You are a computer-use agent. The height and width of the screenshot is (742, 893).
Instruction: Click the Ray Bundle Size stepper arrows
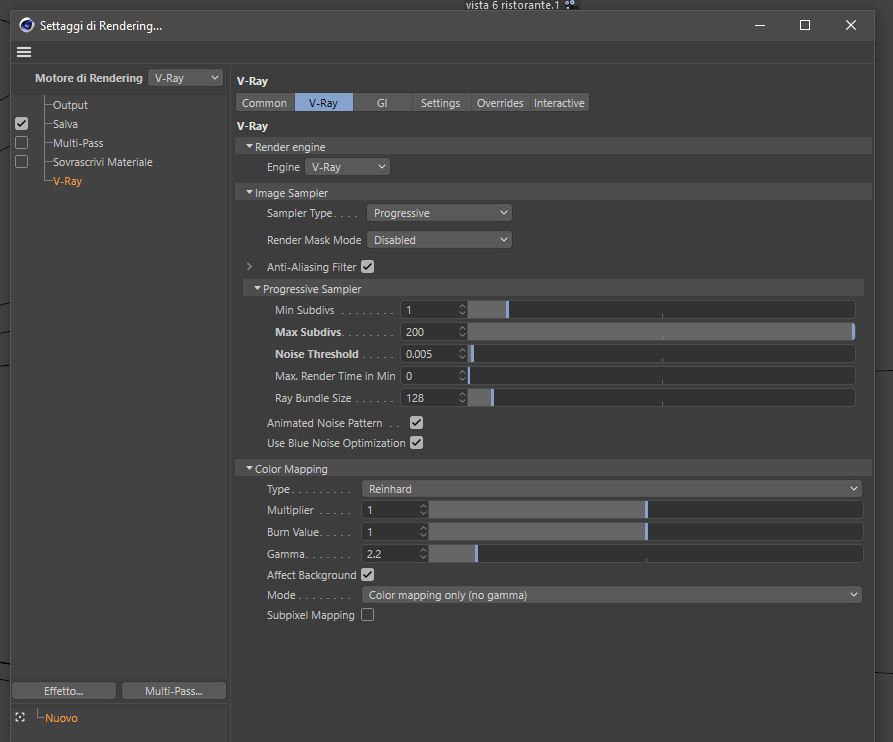tap(462, 398)
